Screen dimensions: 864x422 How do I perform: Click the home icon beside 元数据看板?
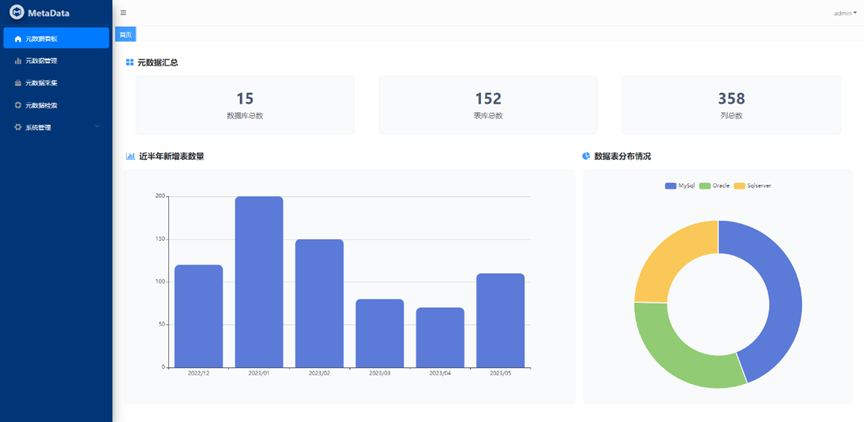click(17, 38)
